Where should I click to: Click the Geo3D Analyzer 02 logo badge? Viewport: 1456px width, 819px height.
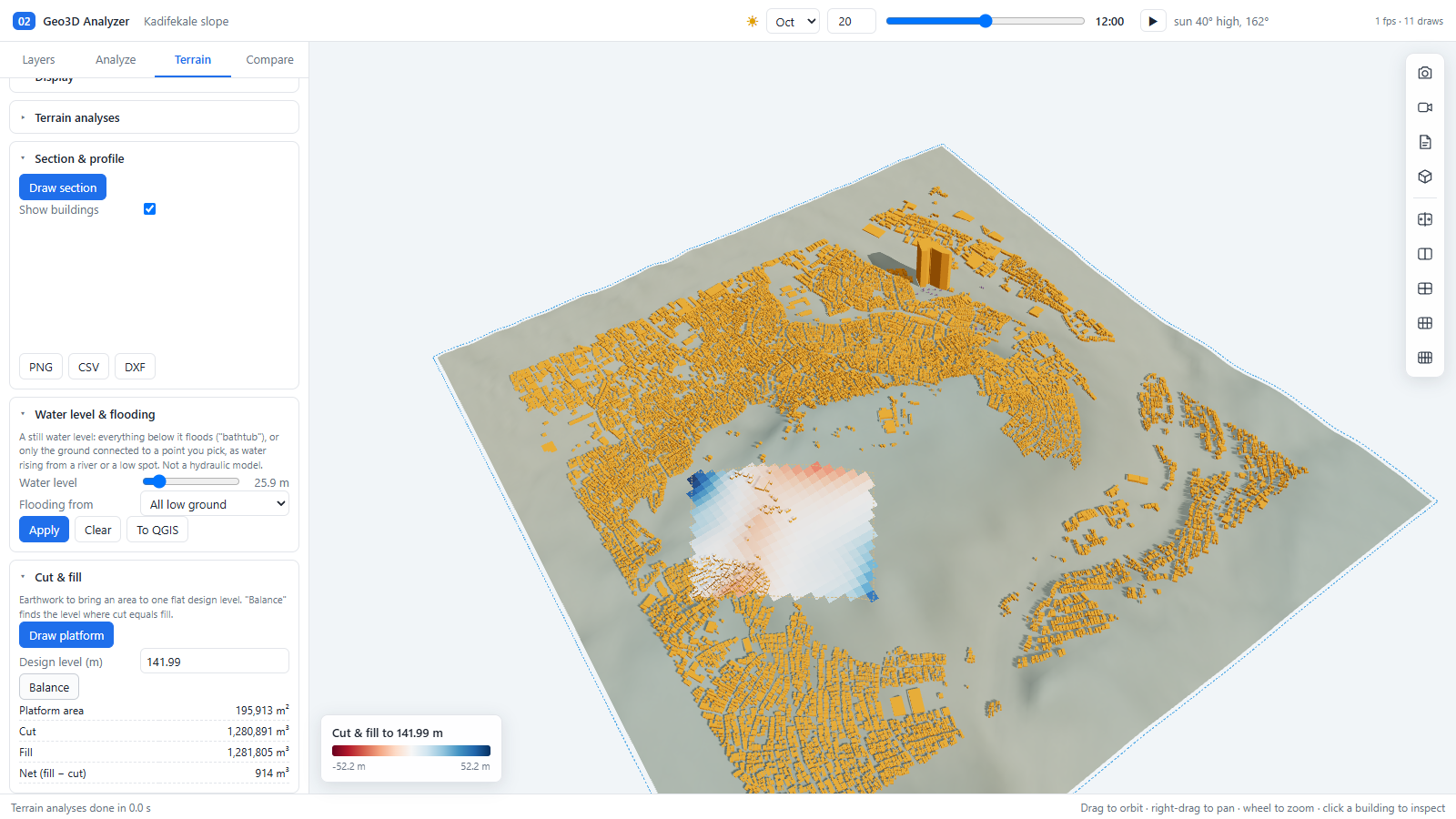coord(24,21)
